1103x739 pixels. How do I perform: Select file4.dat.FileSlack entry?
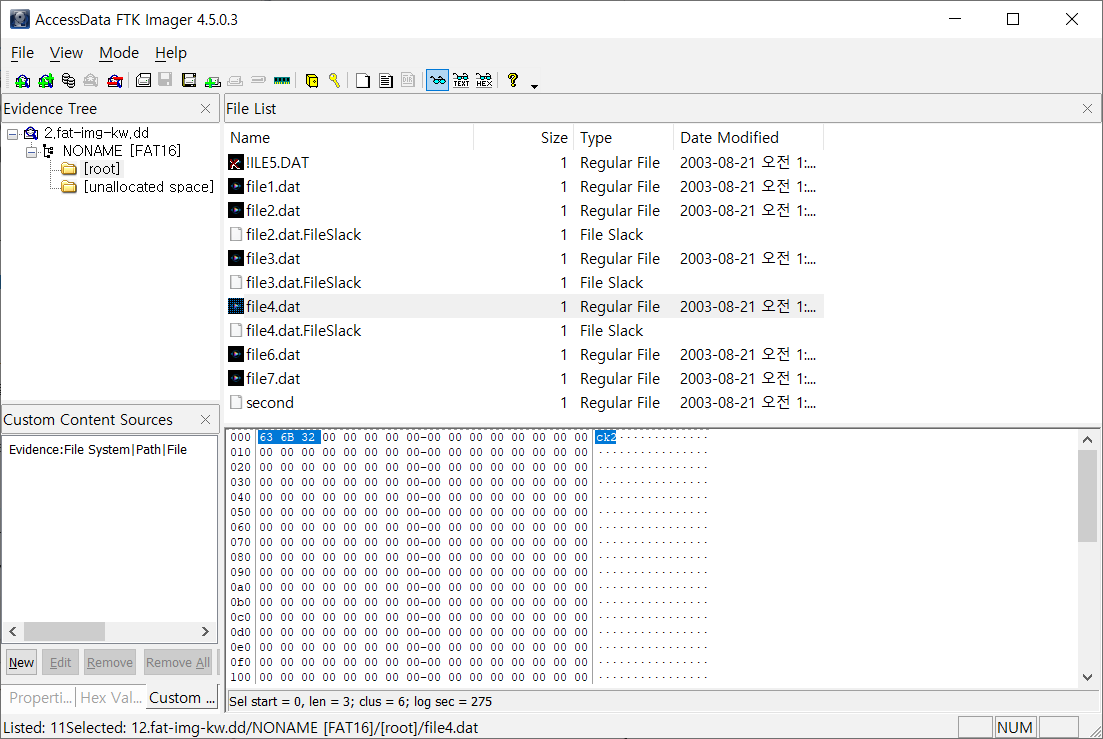[303, 330]
